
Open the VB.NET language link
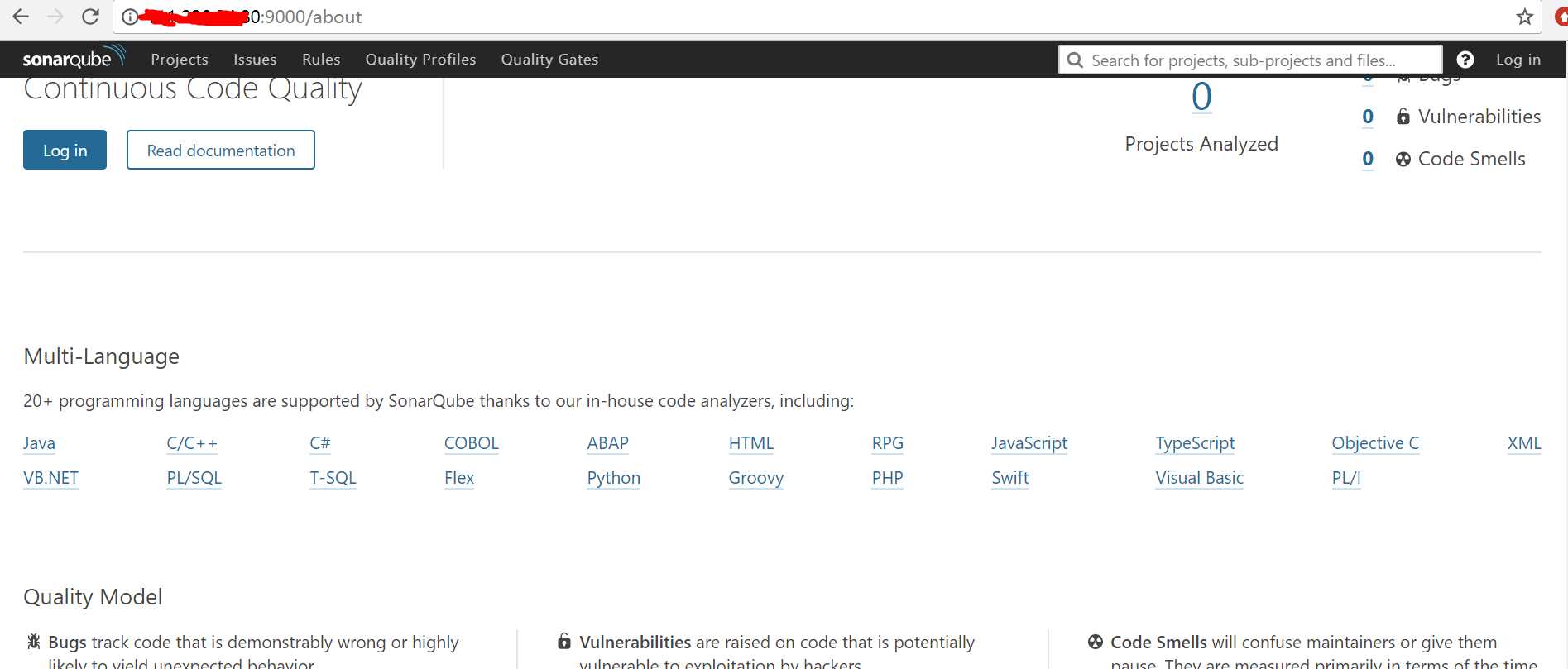point(50,478)
